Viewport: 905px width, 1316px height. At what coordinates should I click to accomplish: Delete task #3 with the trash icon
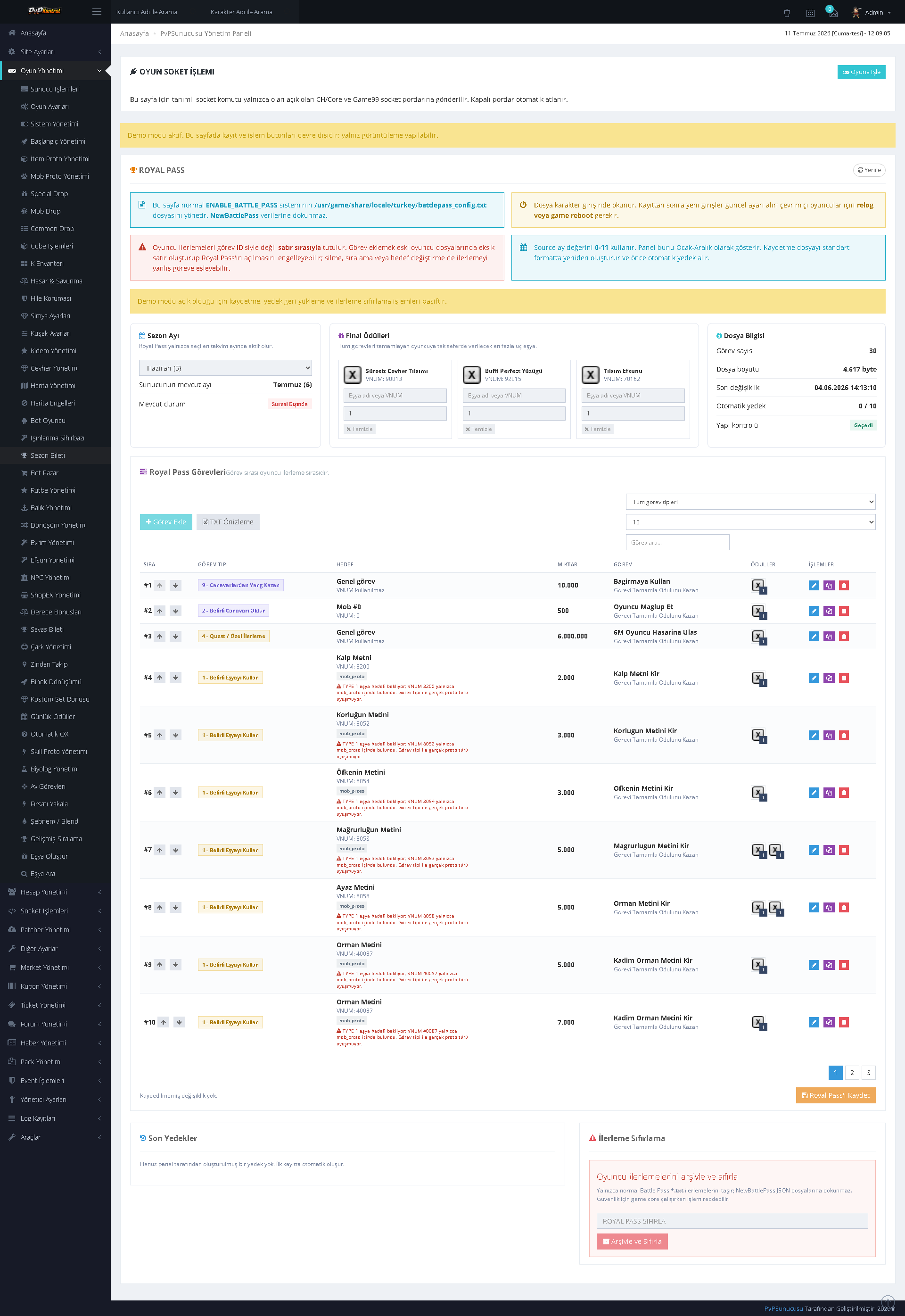[844, 637]
